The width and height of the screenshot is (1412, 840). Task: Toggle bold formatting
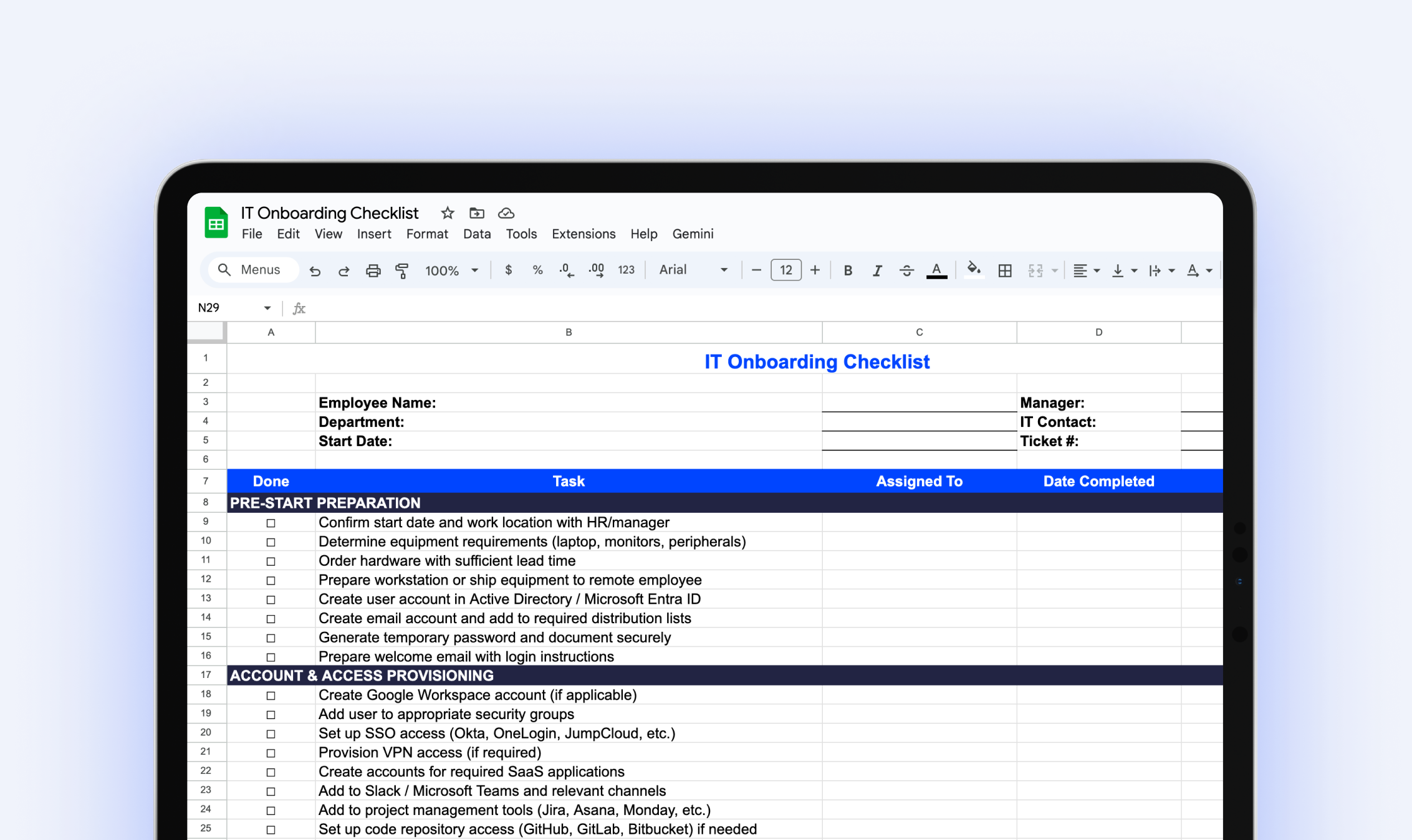(848, 270)
